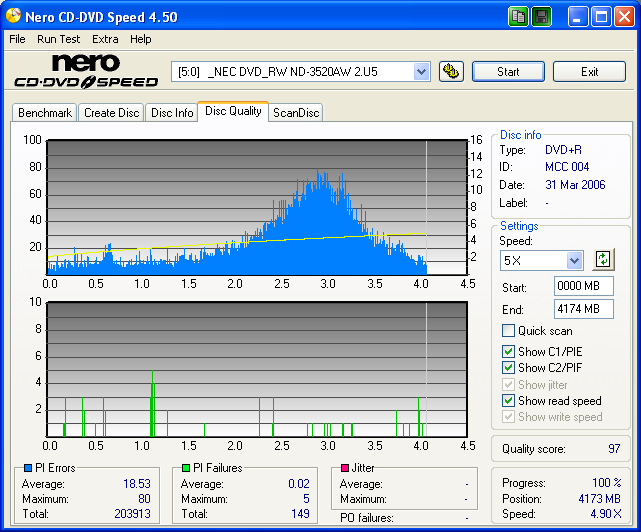
Task: Click the Start button
Action: pyautogui.click(x=508, y=72)
